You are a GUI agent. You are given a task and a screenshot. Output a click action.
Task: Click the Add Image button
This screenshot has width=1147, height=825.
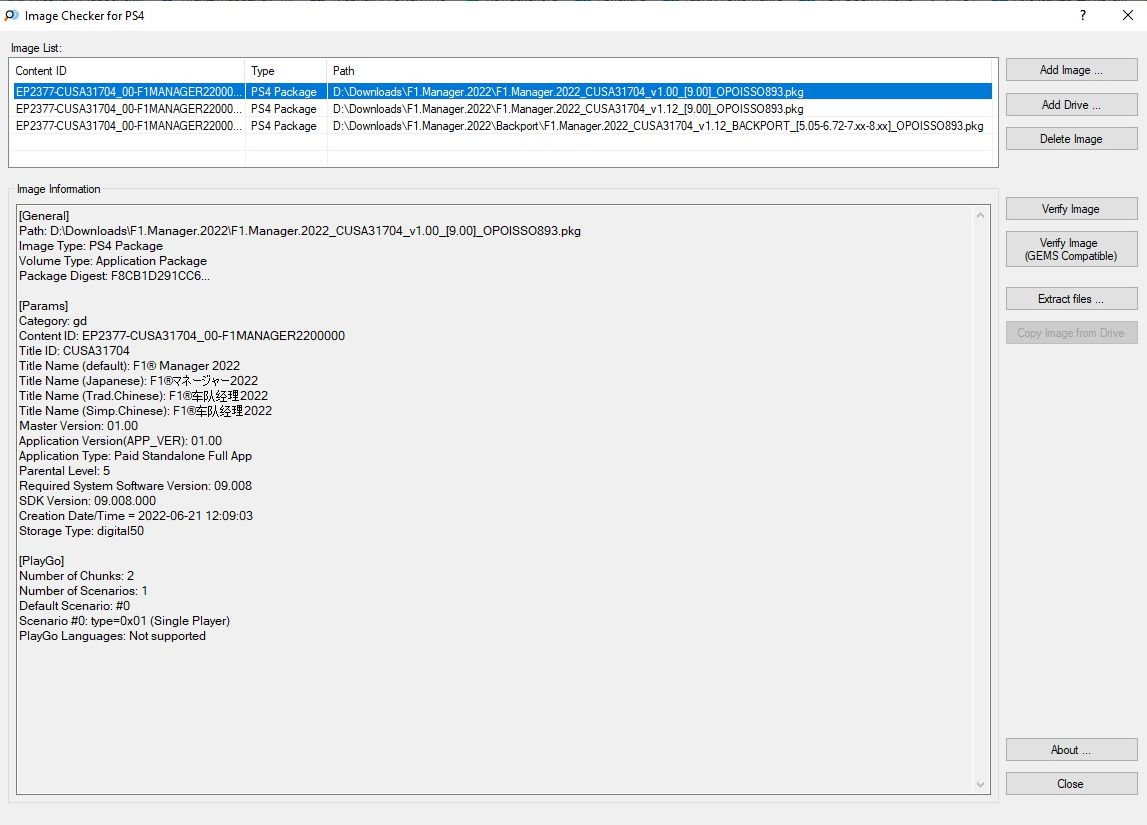click(x=1071, y=69)
